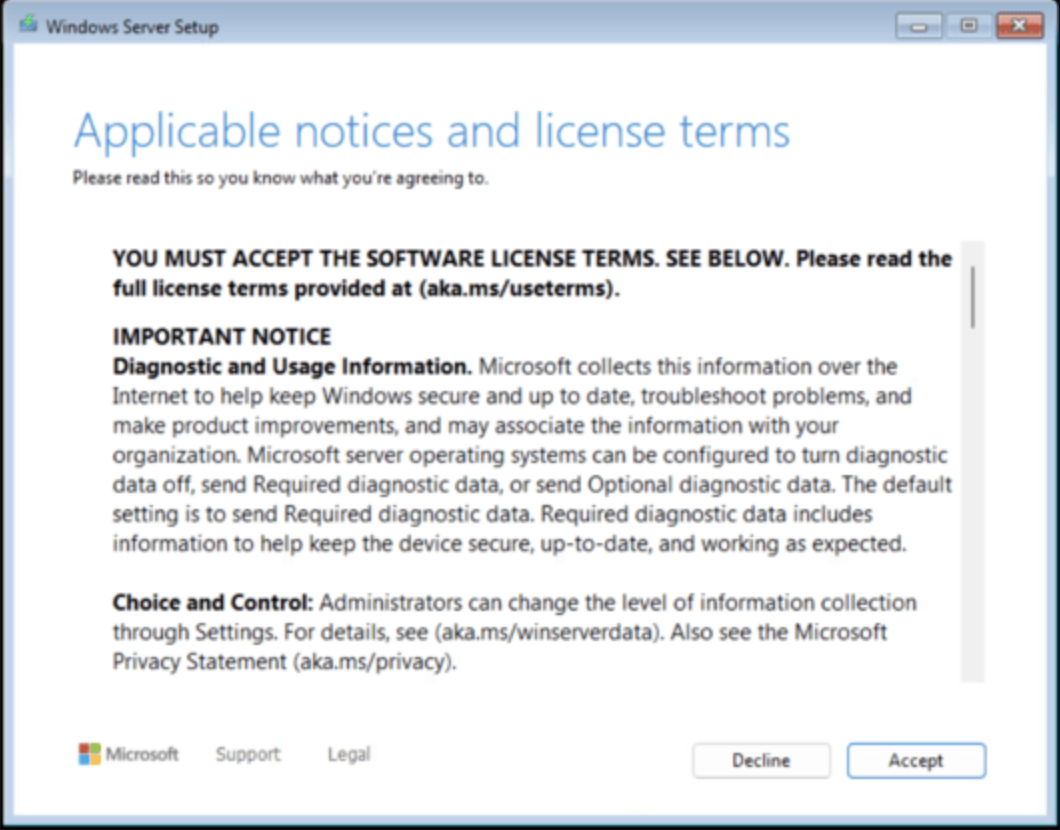The width and height of the screenshot is (1060, 830).
Task: Click 'YOU MUST ACCEPT THE SOFTWARE LICENSE TERMS'
Action: point(383,259)
